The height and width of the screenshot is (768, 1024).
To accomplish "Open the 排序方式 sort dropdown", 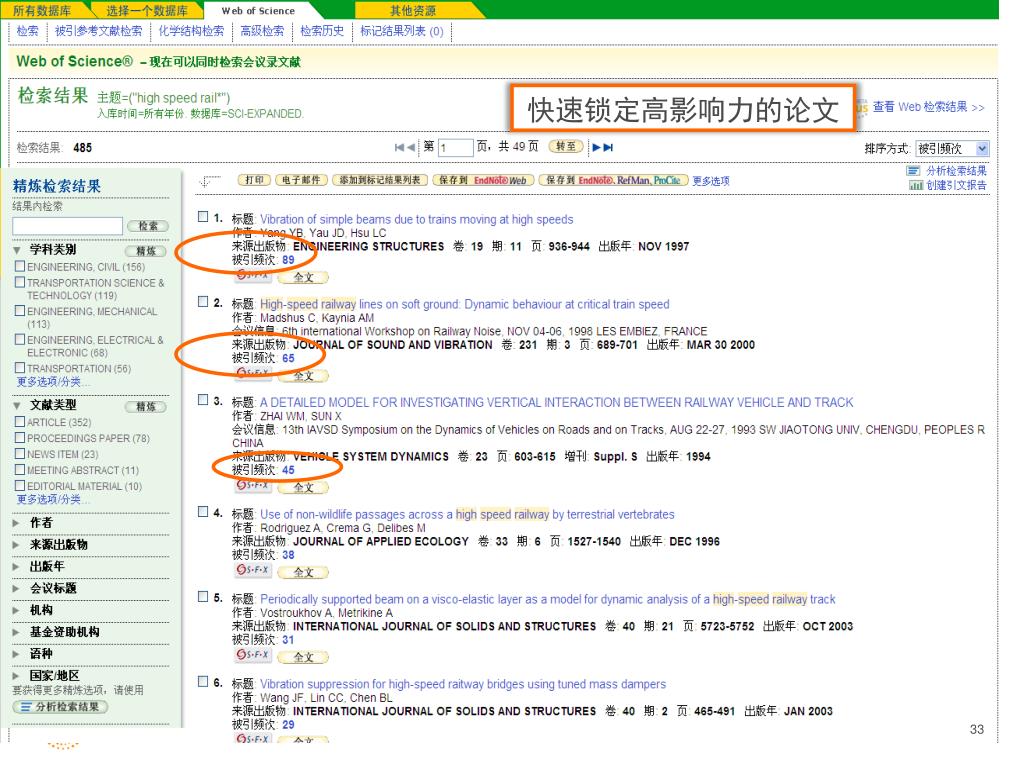I will 952,149.
